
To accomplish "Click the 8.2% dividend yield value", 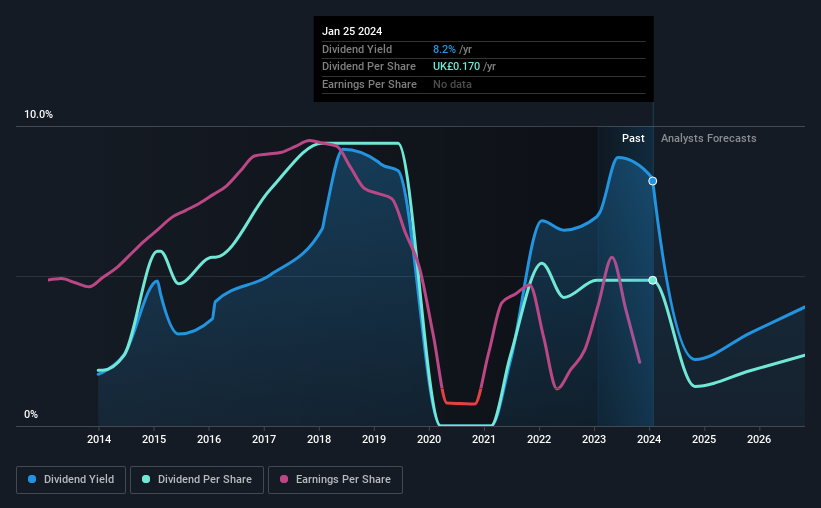I will coord(444,49).
